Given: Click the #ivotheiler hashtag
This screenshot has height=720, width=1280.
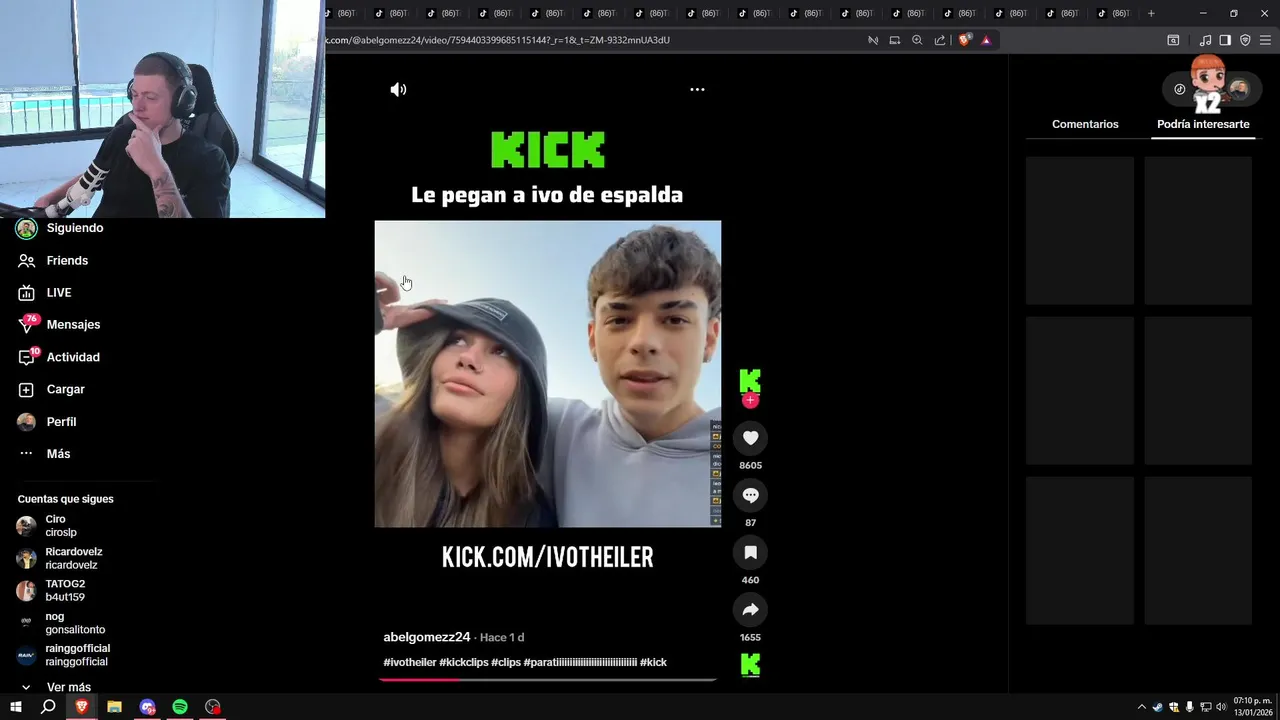Looking at the screenshot, I should tap(410, 662).
